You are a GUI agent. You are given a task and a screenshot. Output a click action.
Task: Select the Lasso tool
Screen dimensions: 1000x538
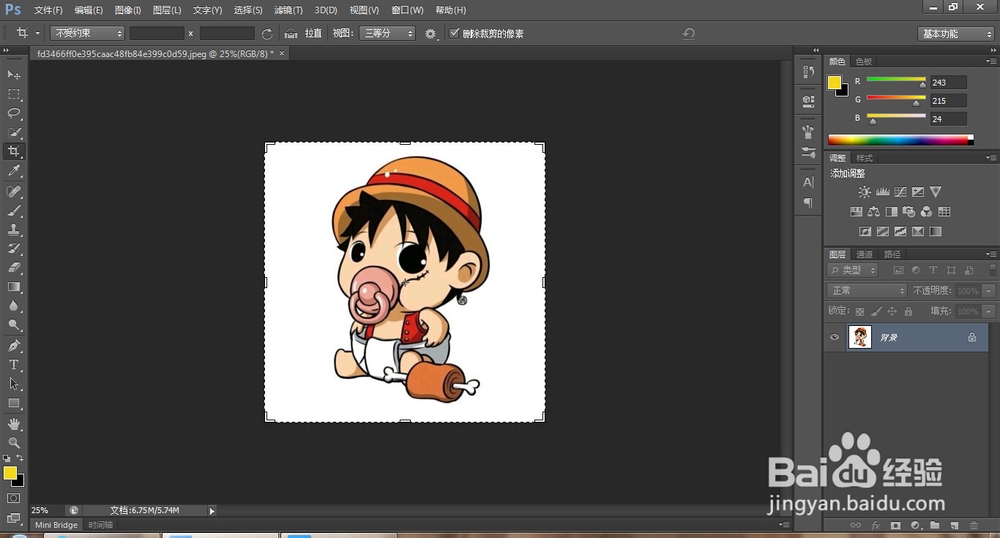coord(13,113)
